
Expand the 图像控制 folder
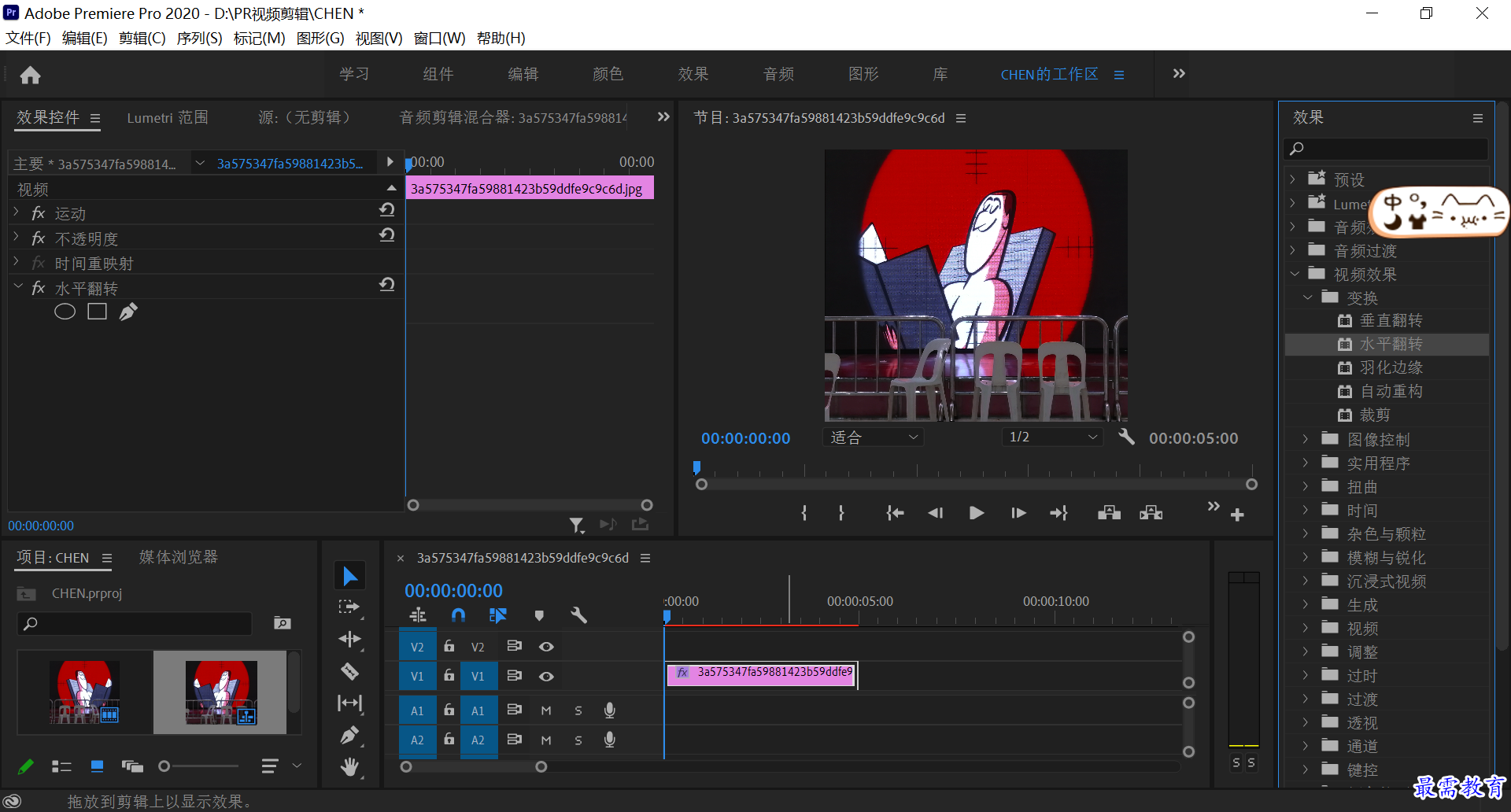1306,439
